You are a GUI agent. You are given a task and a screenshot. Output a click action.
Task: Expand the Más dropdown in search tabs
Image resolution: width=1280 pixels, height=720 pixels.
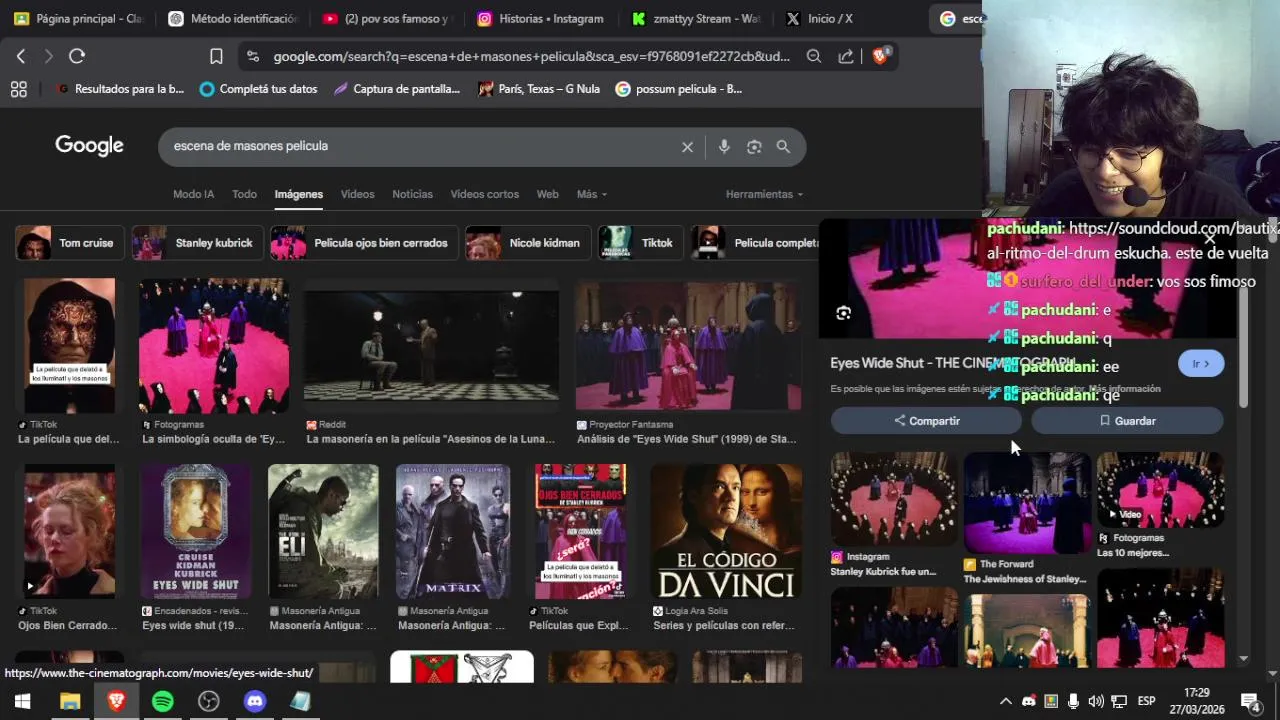pyautogui.click(x=591, y=194)
